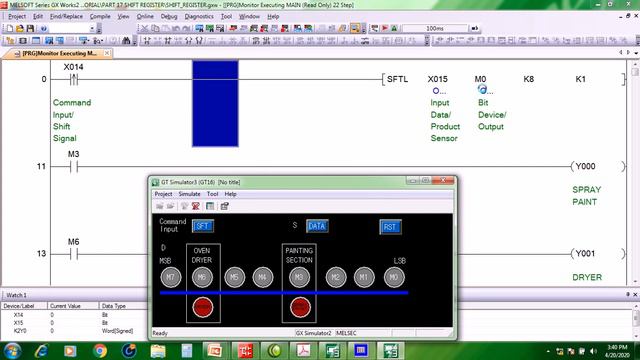
Task: Open the binoculars find device icon
Action: pos(126,40)
